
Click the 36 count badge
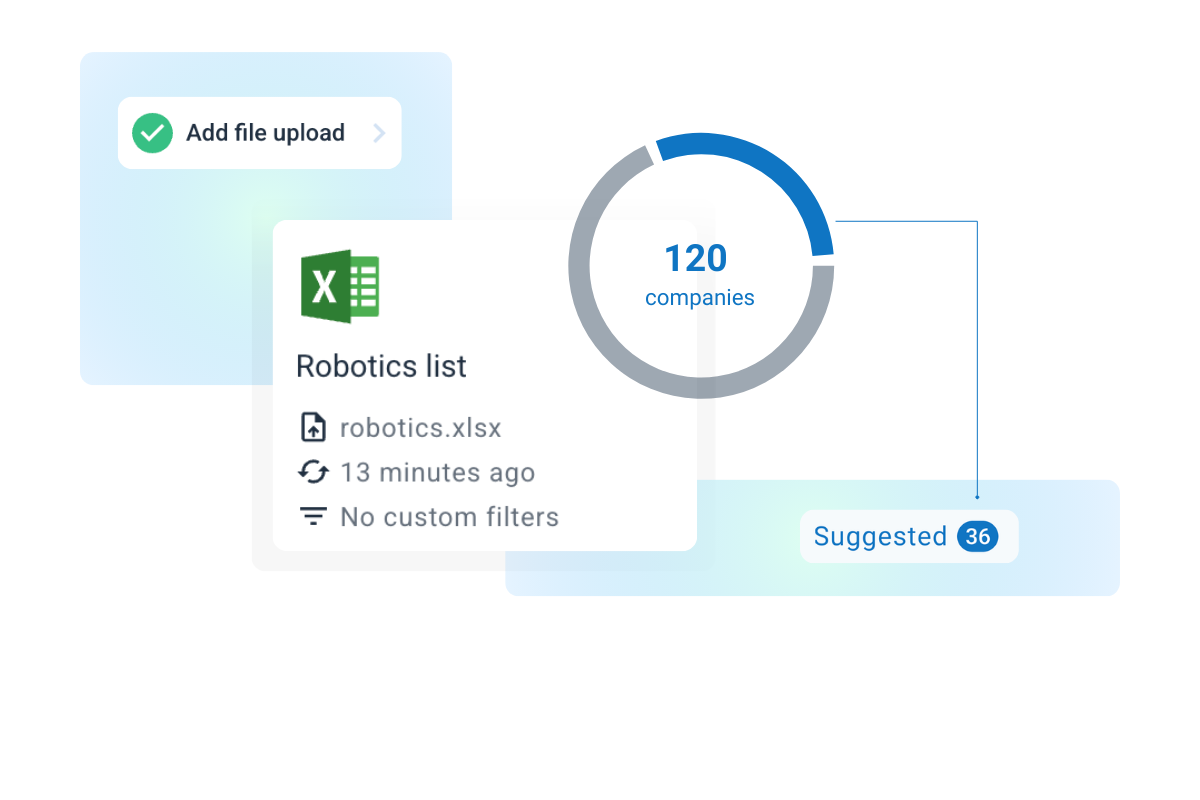(x=977, y=537)
